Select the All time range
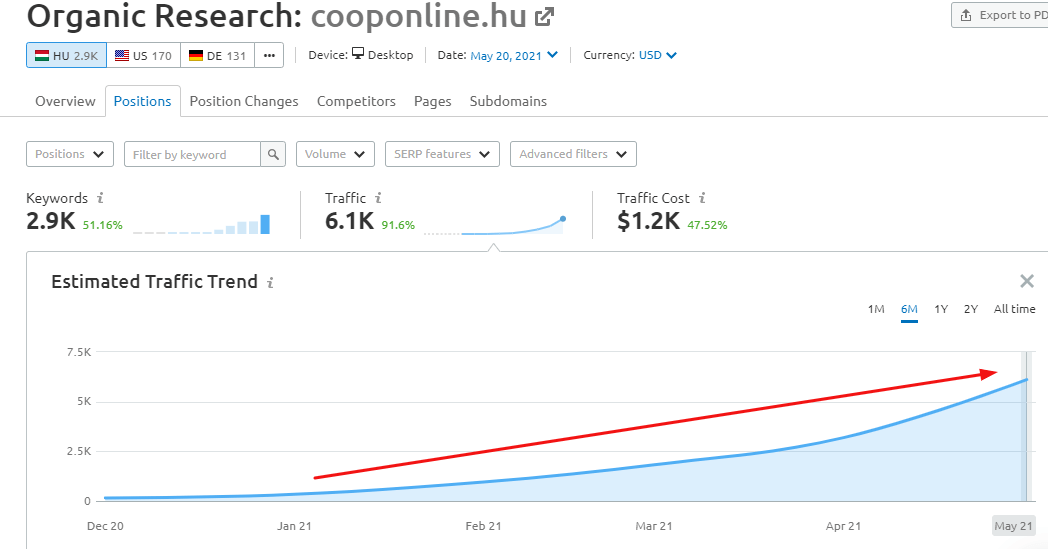This screenshot has height=549, width=1048. (1014, 309)
